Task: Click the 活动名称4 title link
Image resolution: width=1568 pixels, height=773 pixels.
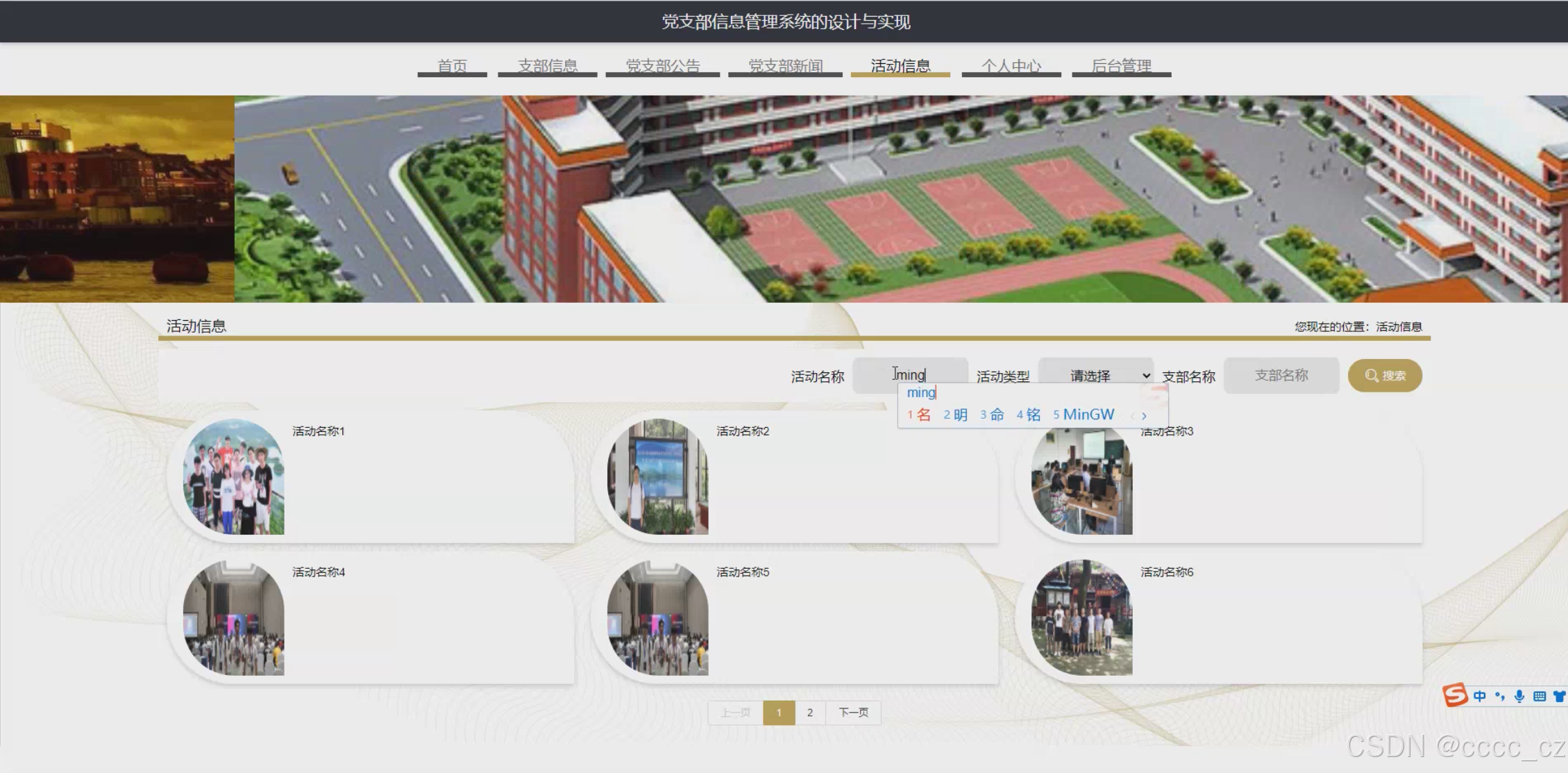Action: [x=319, y=572]
